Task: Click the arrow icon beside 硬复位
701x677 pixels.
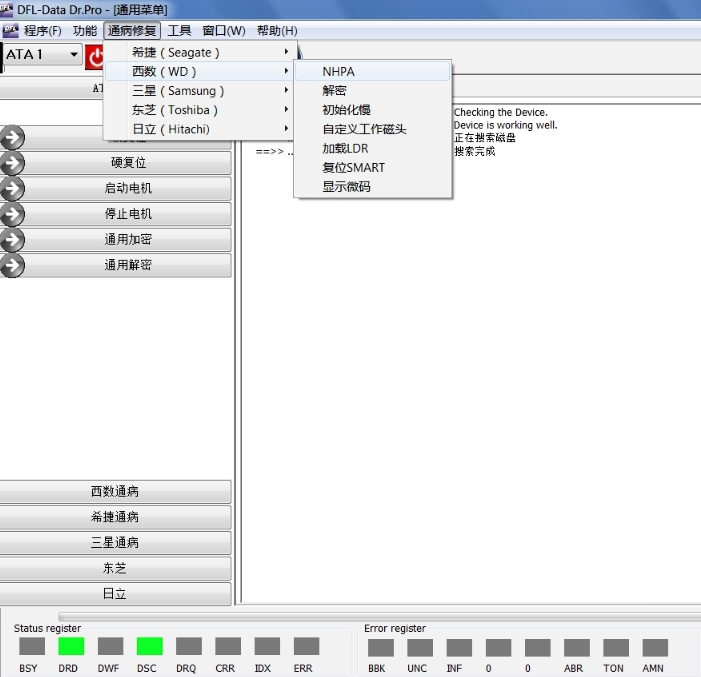Action: point(12,163)
